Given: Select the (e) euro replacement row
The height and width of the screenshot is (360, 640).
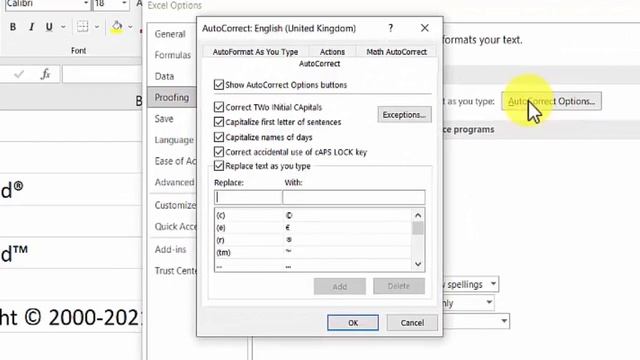Looking at the screenshot, I should [313, 227].
